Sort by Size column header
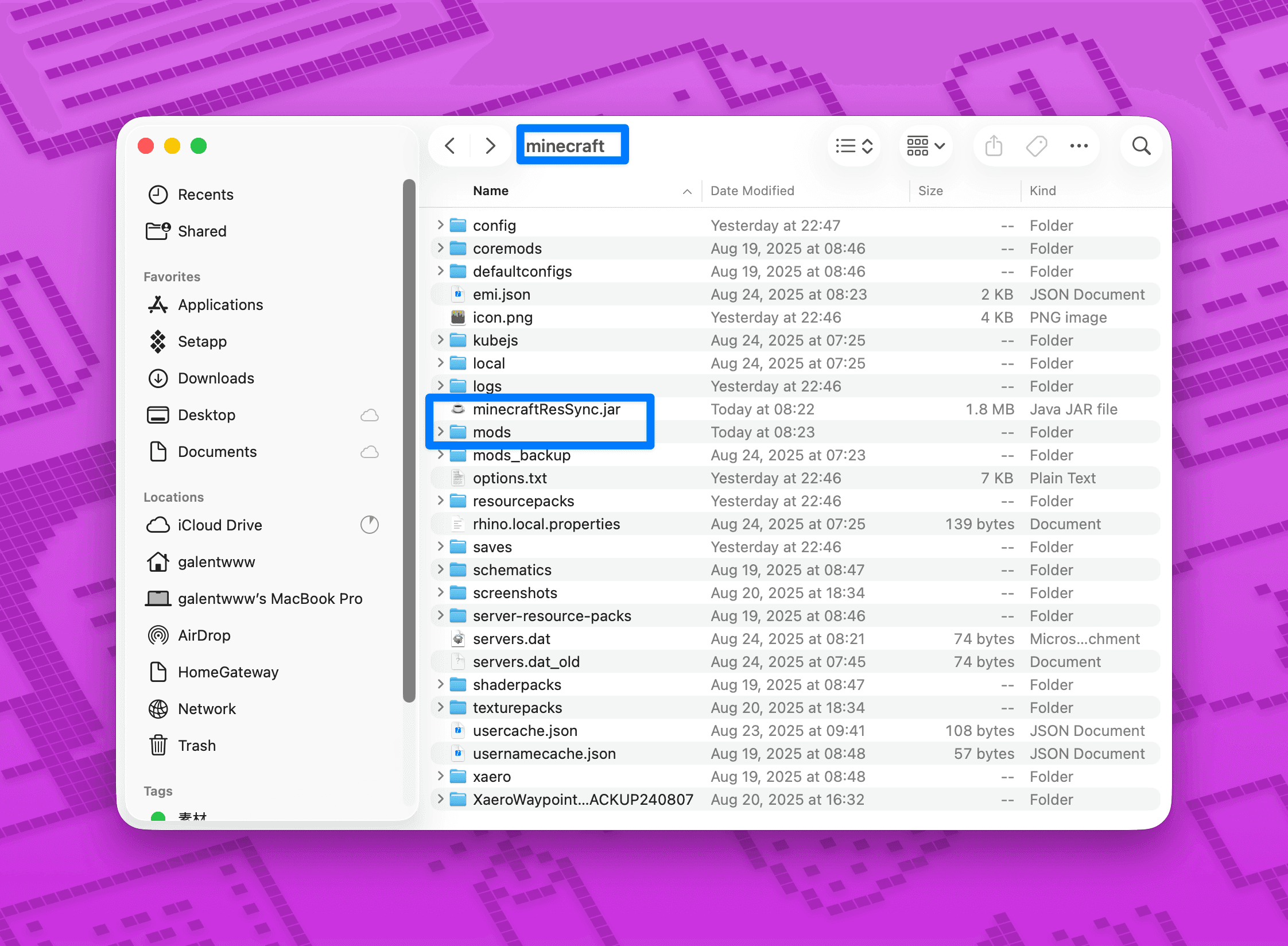 coord(930,191)
